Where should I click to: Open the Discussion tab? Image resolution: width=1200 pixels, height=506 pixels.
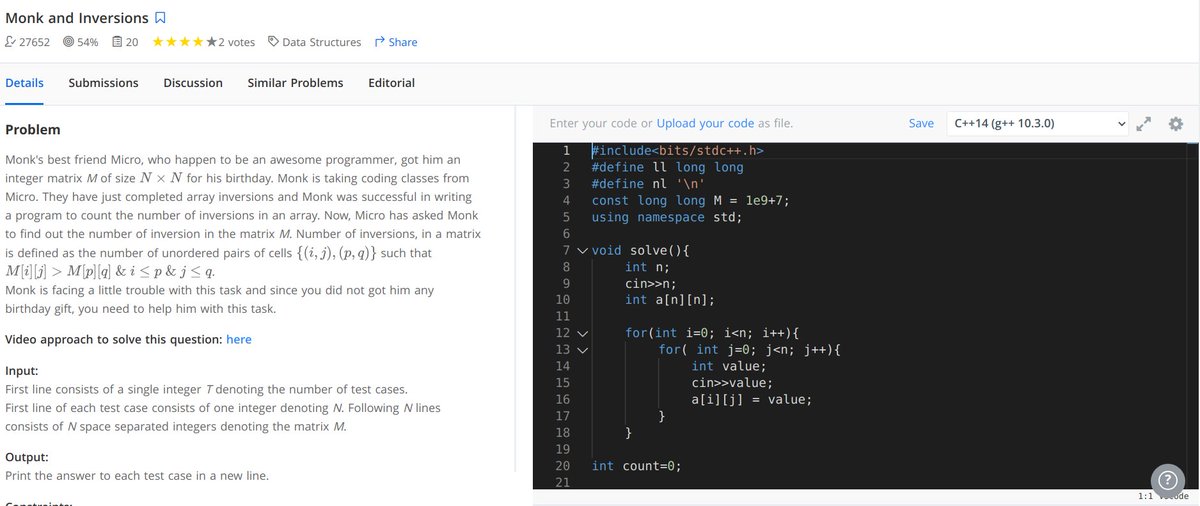click(x=193, y=83)
